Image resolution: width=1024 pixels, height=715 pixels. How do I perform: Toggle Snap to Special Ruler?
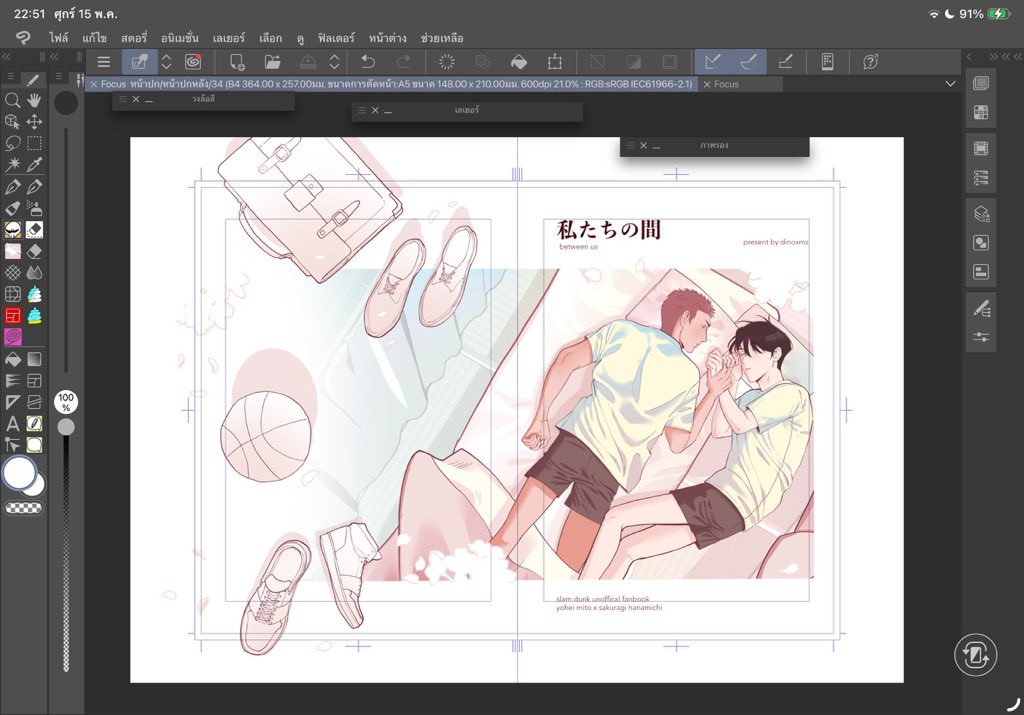pyautogui.click(x=749, y=62)
